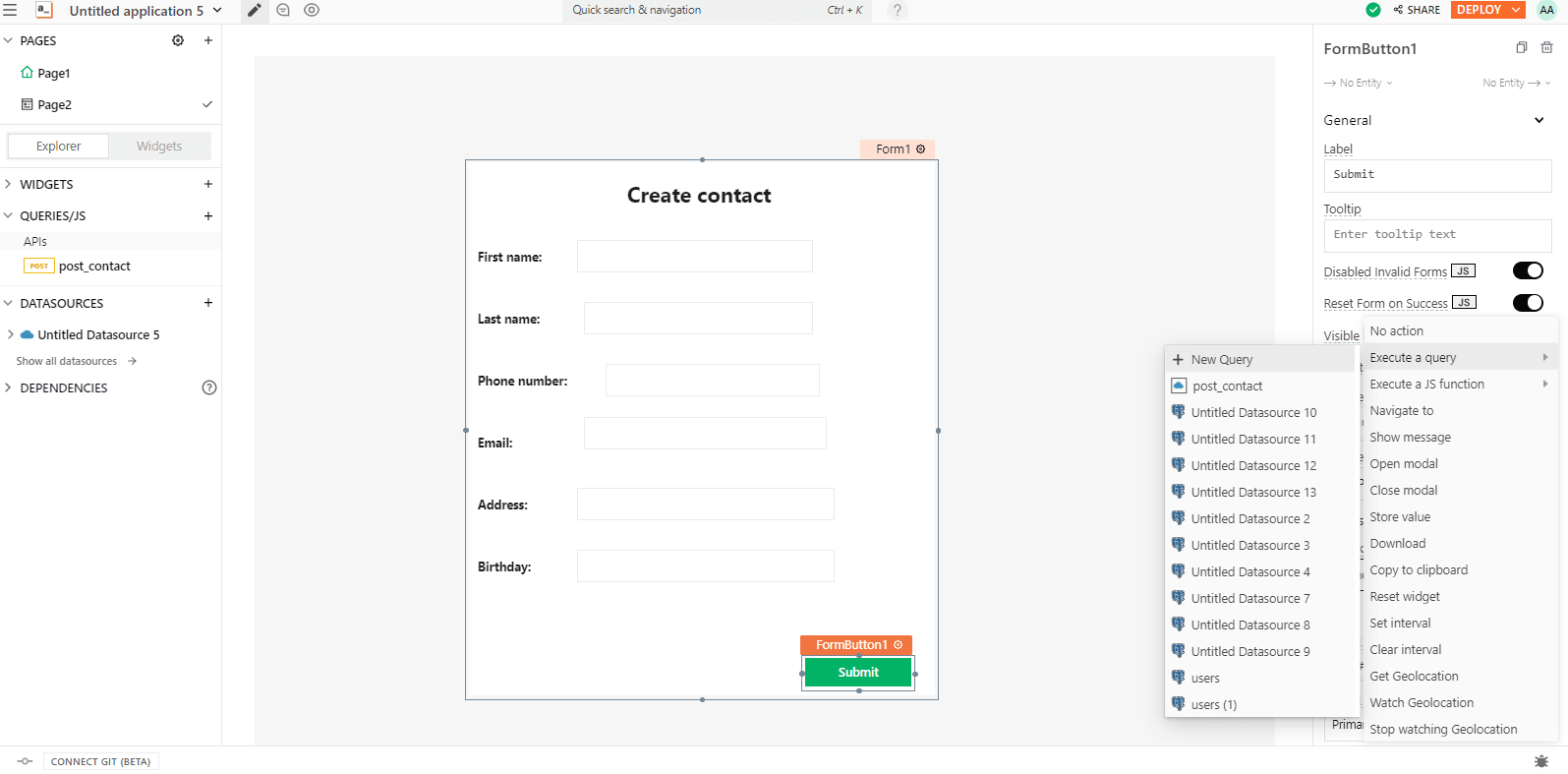Viewport: 1568px width, 774px height.
Task: Add a new page with plus icon
Action: tap(208, 40)
